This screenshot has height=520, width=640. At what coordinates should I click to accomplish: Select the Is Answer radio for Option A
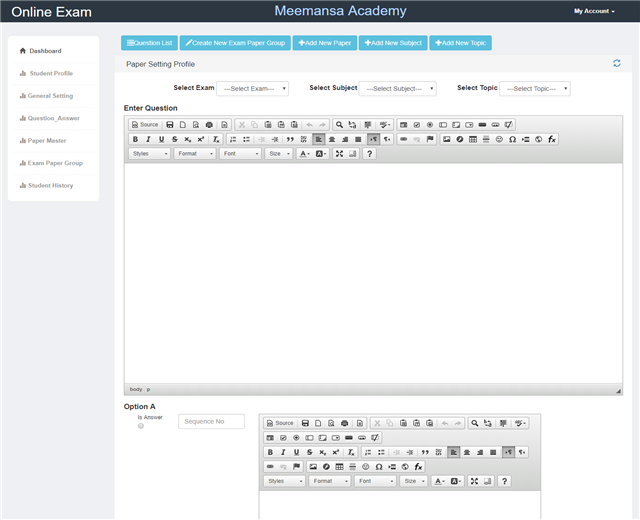141,426
